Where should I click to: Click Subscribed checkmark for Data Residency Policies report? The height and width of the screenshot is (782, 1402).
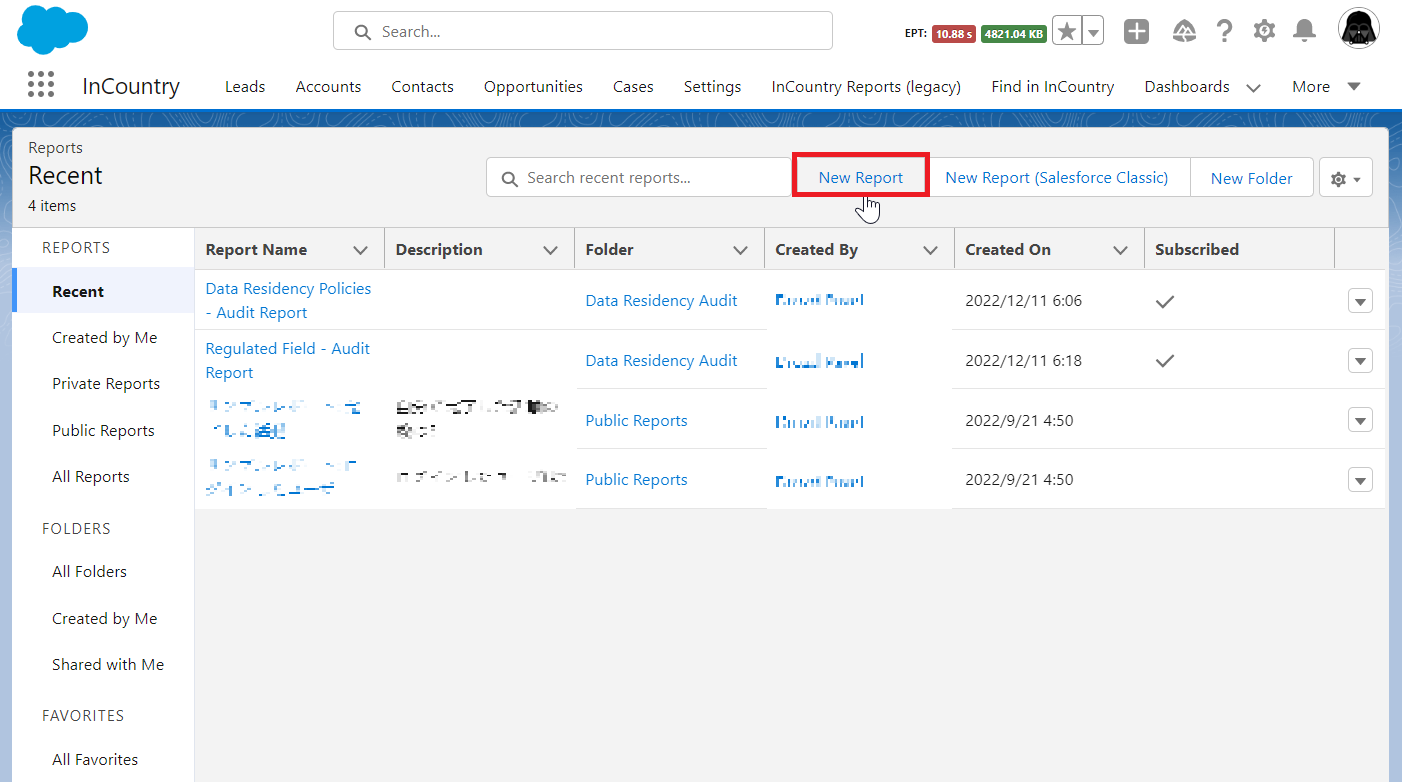coord(1165,301)
